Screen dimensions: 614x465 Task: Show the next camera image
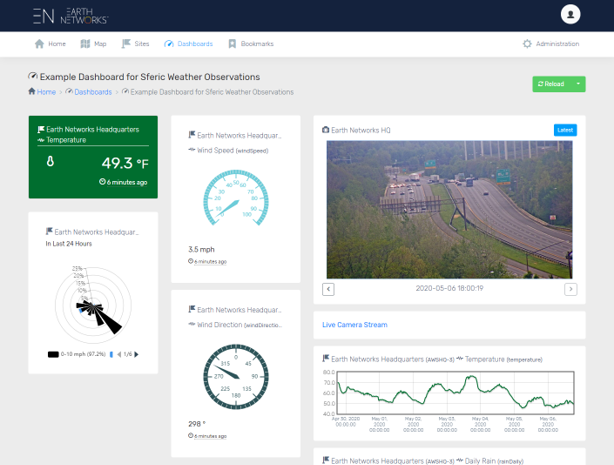(570, 289)
